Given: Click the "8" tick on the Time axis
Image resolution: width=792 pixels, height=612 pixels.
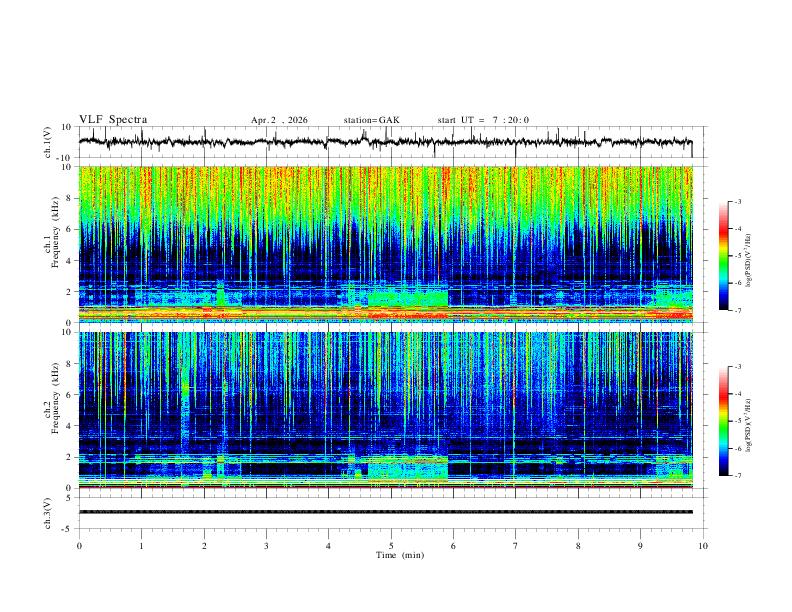Looking at the screenshot, I should coord(578,546).
